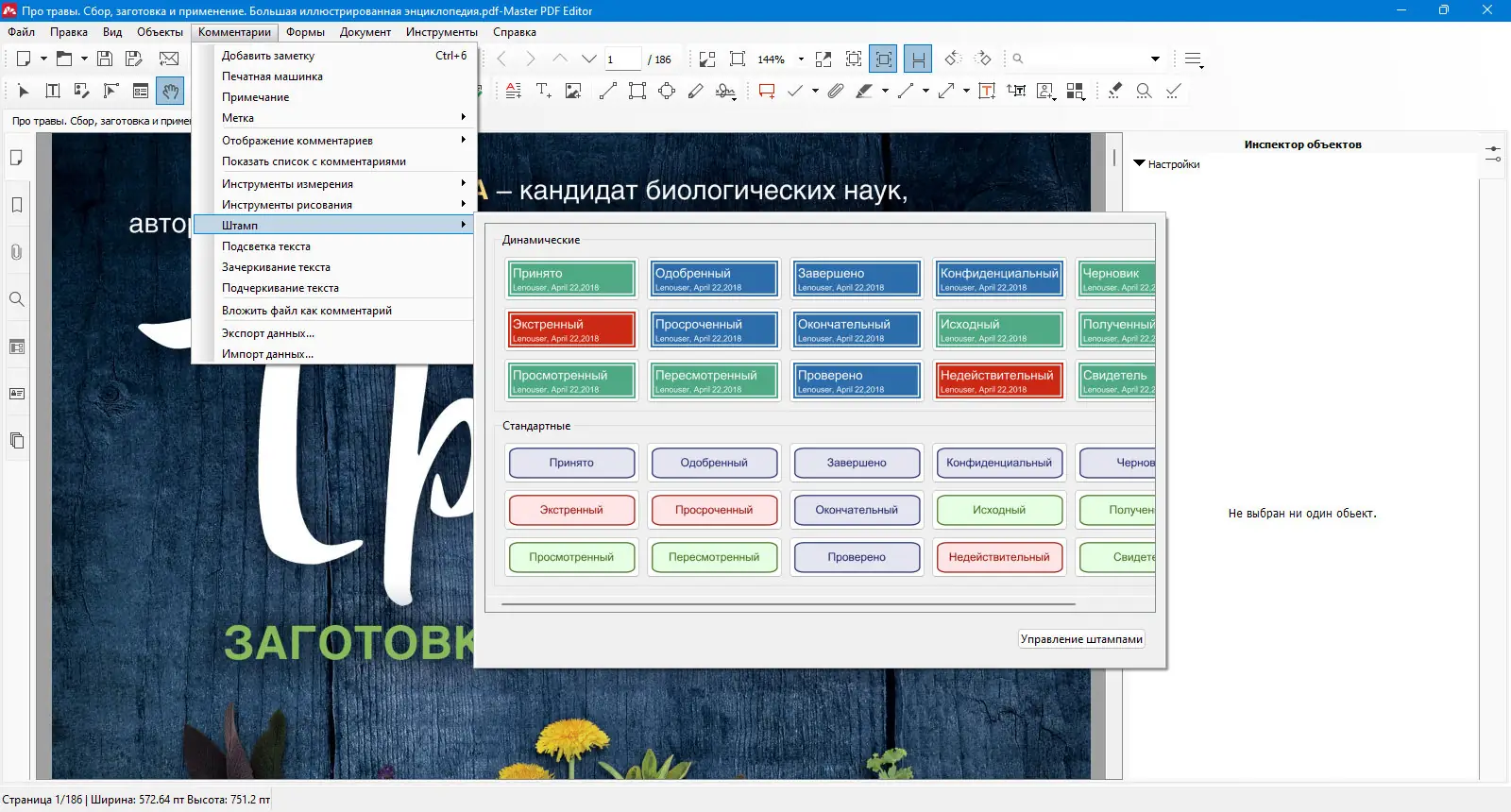Open the Search side panel
Image resolution: width=1511 pixels, height=812 pixels.
tap(17, 299)
